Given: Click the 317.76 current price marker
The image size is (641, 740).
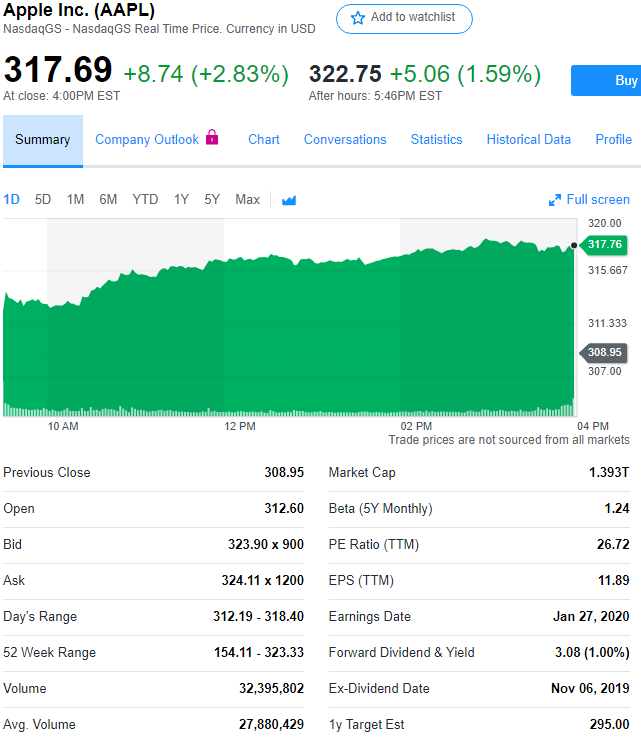Looking at the screenshot, I should tap(604, 244).
